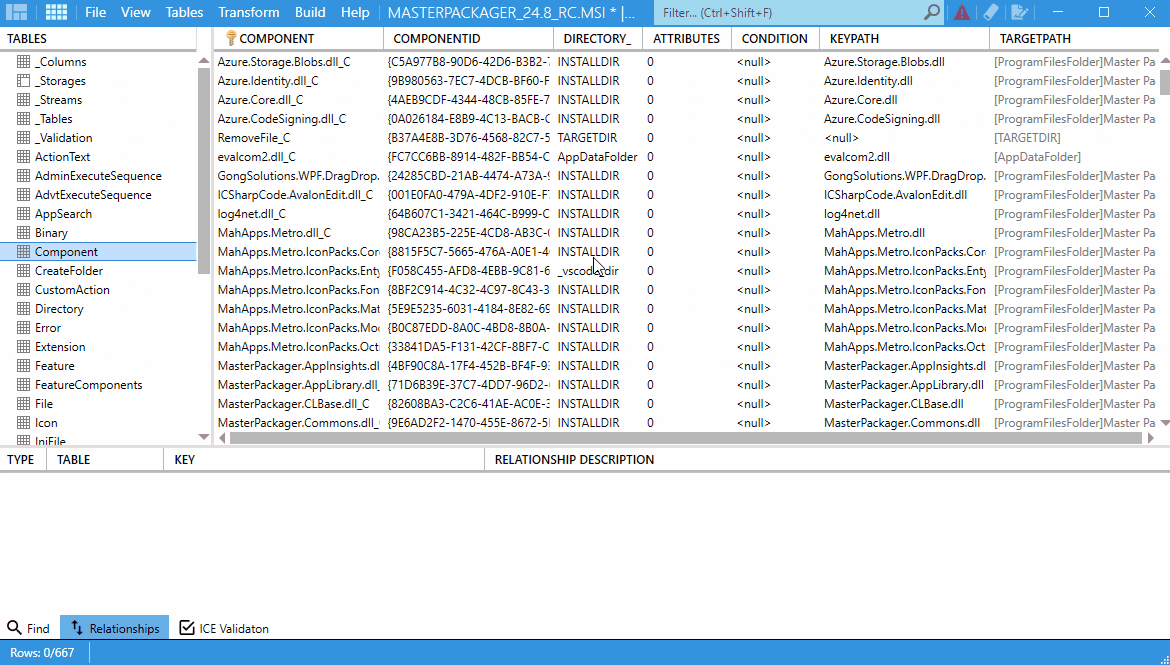Sort by the CONDITION column header
The image size is (1170, 665).
pos(775,39)
